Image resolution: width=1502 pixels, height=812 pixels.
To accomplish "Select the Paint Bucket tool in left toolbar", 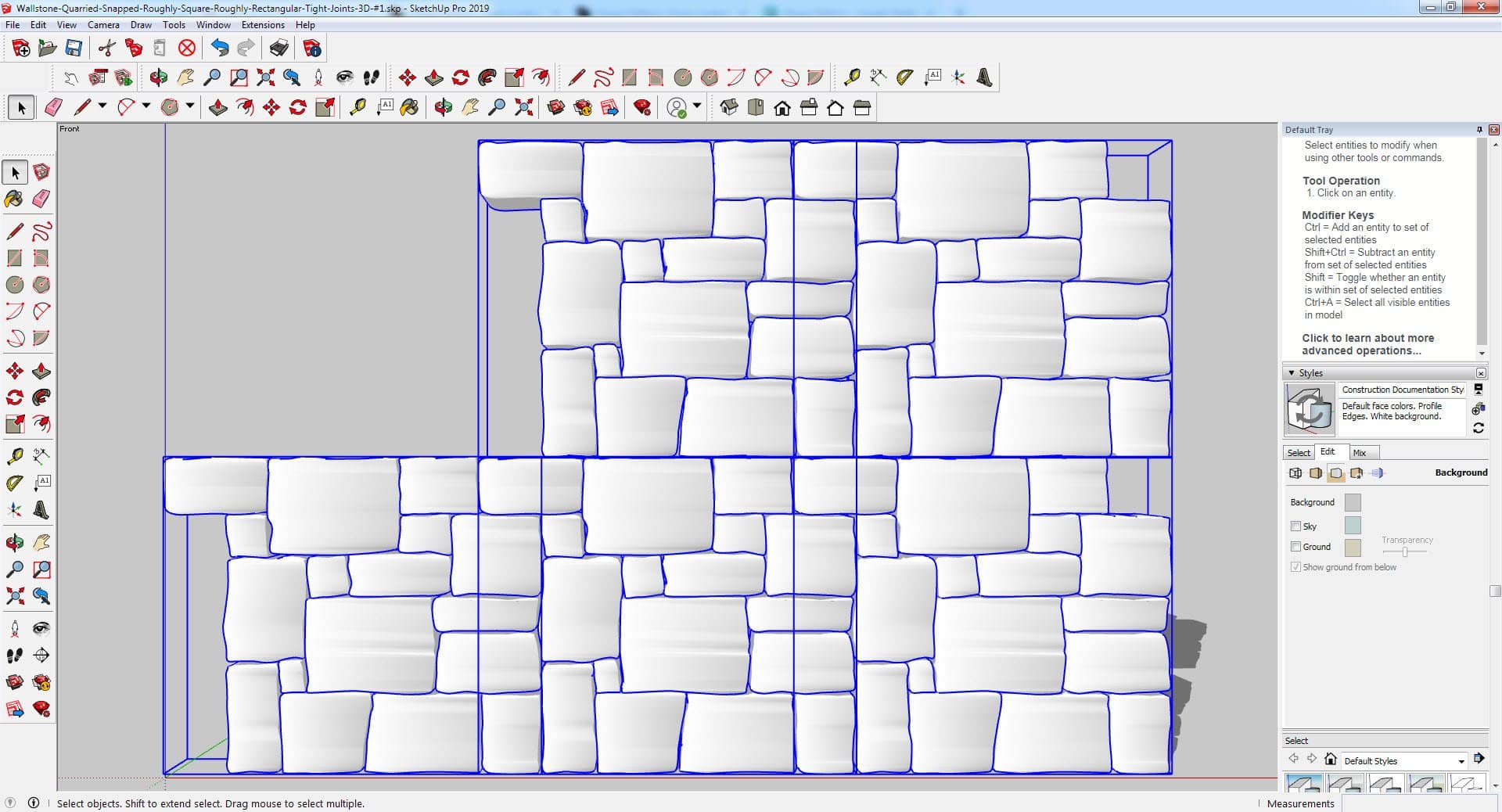I will pos(14,199).
